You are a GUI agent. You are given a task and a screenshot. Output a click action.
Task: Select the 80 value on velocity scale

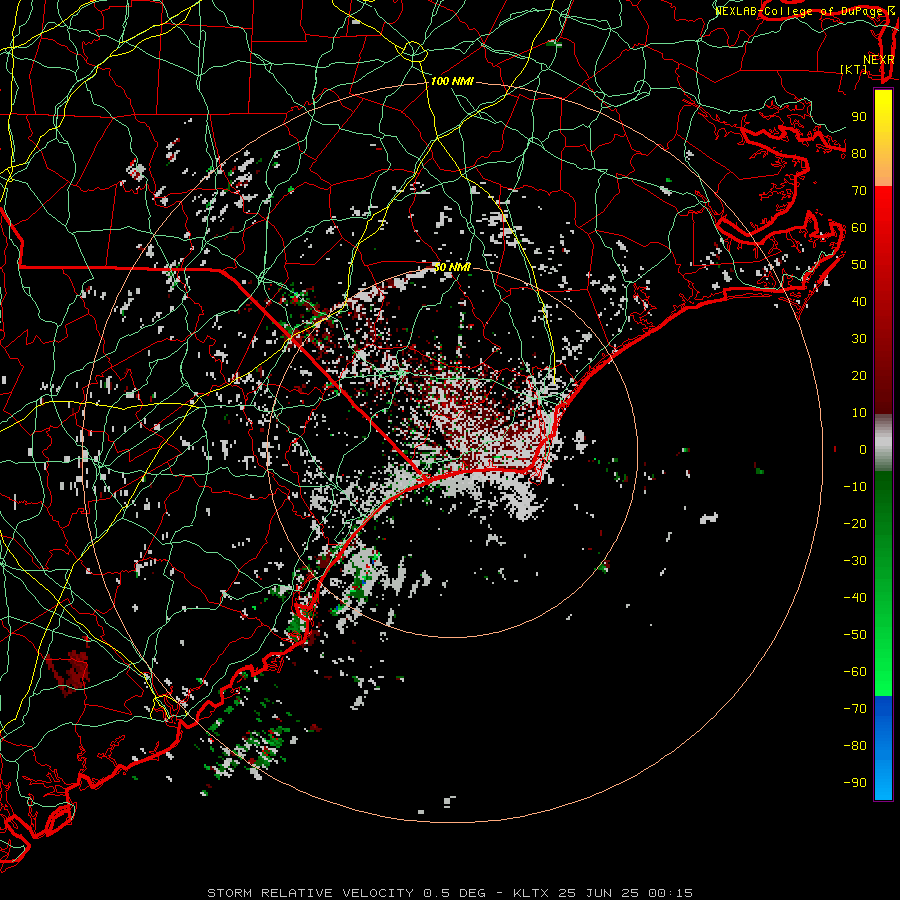tap(859, 154)
